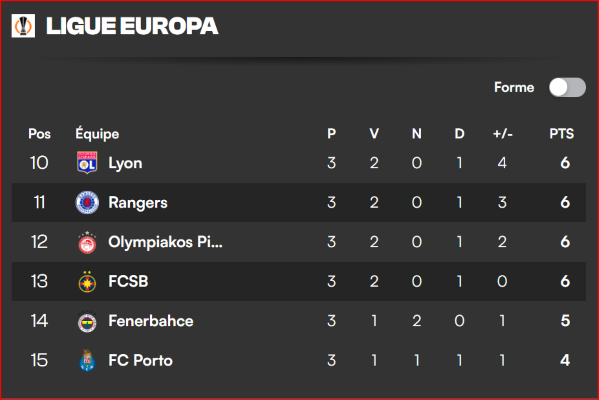Open the Rangers team link
The width and height of the screenshot is (599, 400).
138,203
